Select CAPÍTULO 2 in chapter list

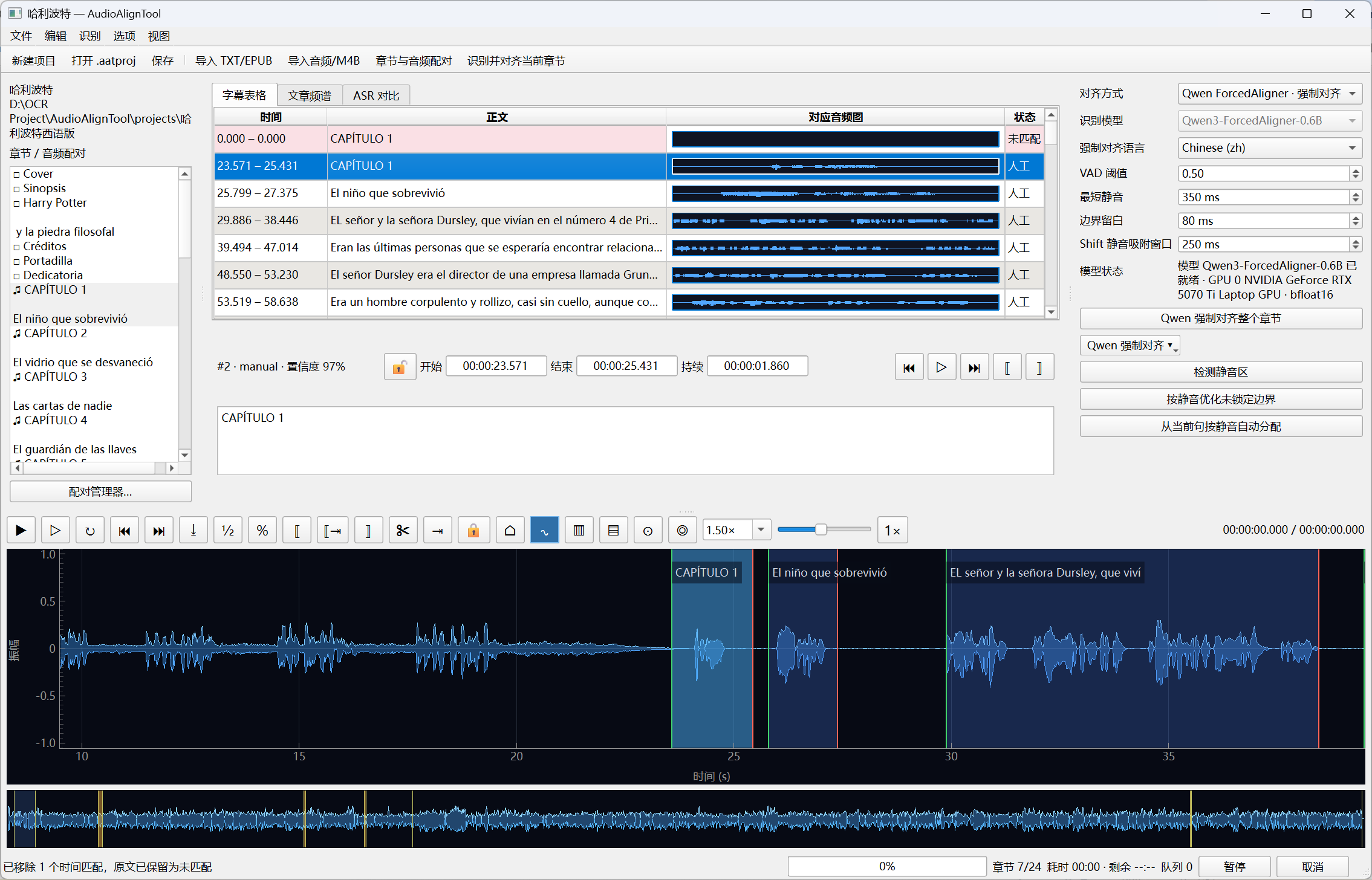tap(55, 333)
